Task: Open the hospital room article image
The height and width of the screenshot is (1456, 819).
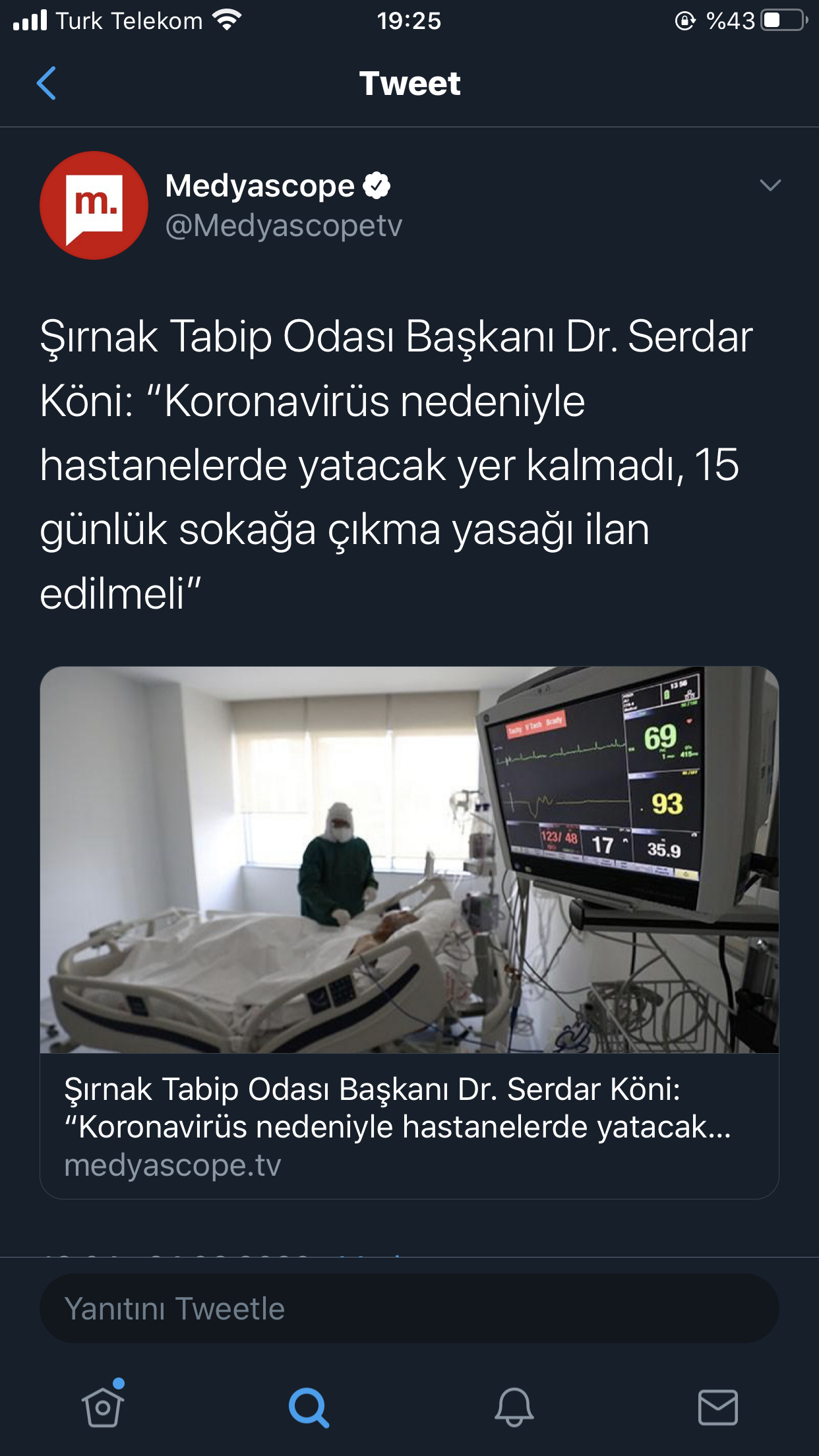Action: pyautogui.click(x=409, y=859)
